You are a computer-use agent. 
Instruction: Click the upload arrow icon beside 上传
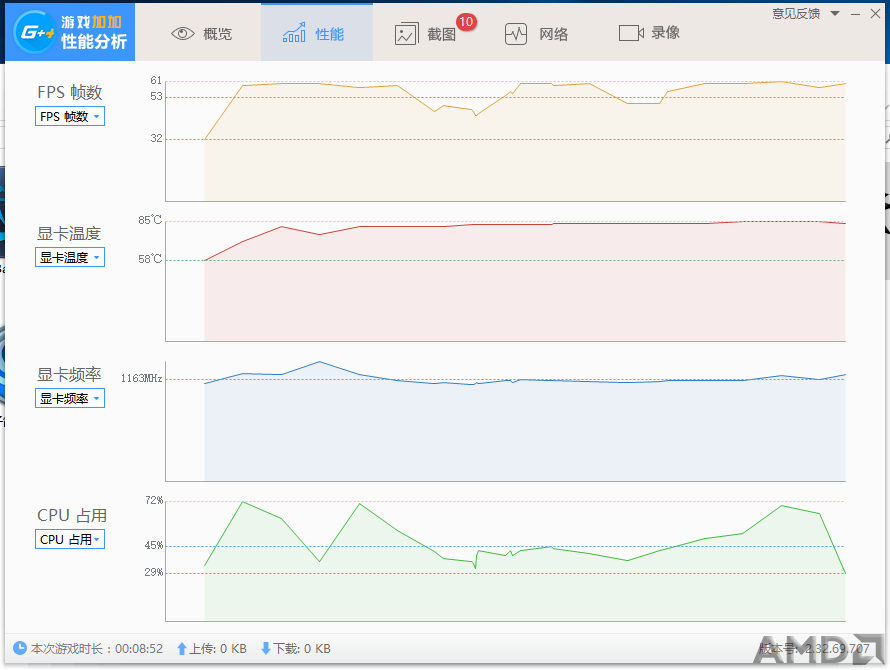click(x=182, y=648)
